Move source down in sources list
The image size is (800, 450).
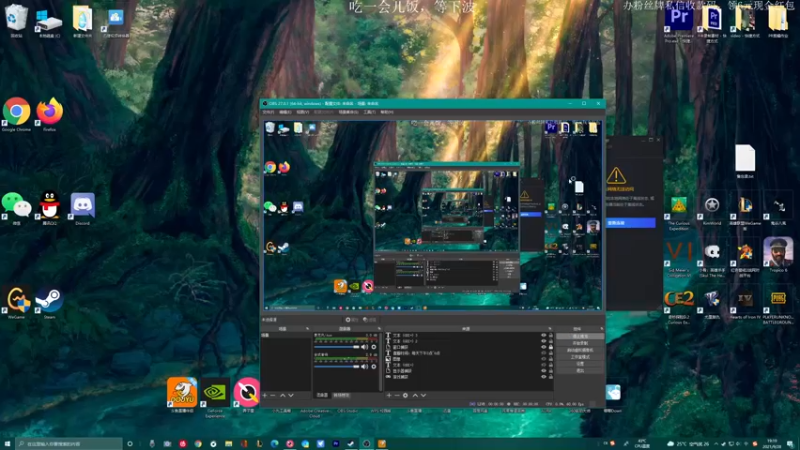click(423, 395)
